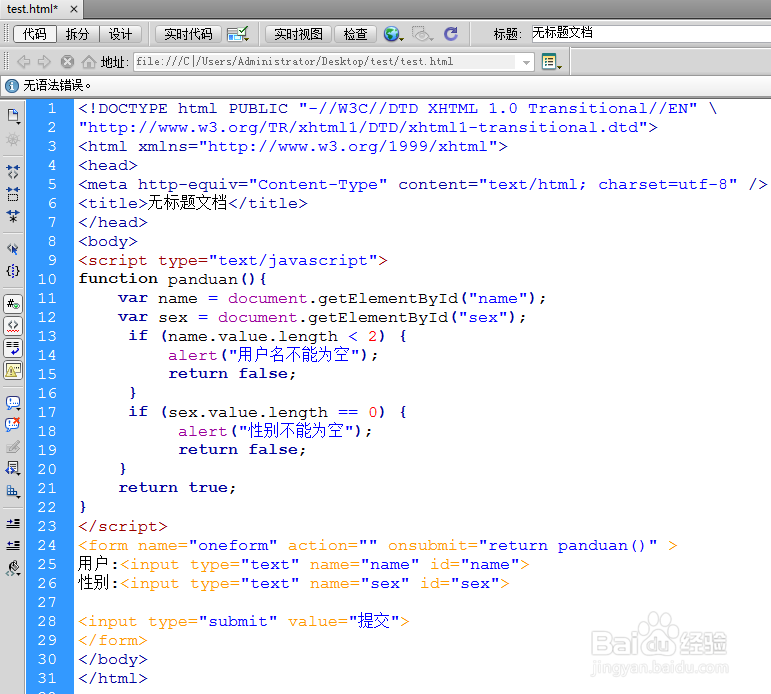Open the preview in browser globe menu
This screenshot has width=771, height=694.
[393, 34]
